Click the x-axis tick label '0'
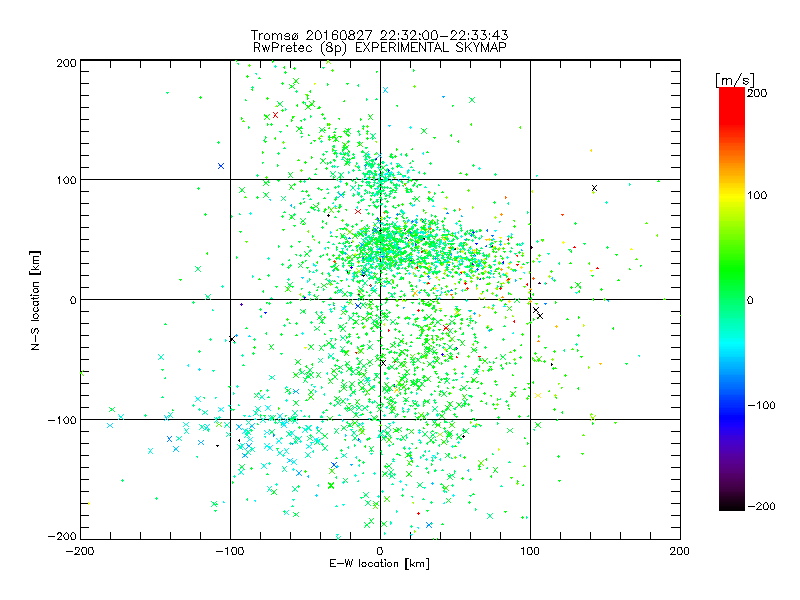Viewport: 800px width, 600px height. tap(380, 551)
